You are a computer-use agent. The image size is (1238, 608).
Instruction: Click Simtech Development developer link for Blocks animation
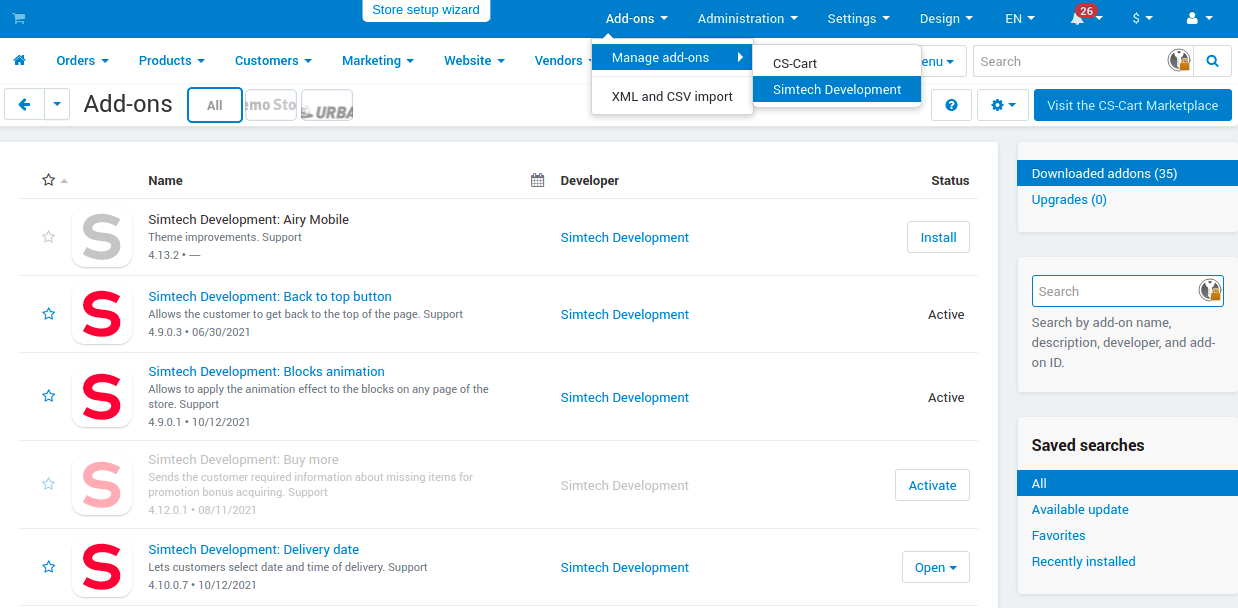tap(625, 397)
